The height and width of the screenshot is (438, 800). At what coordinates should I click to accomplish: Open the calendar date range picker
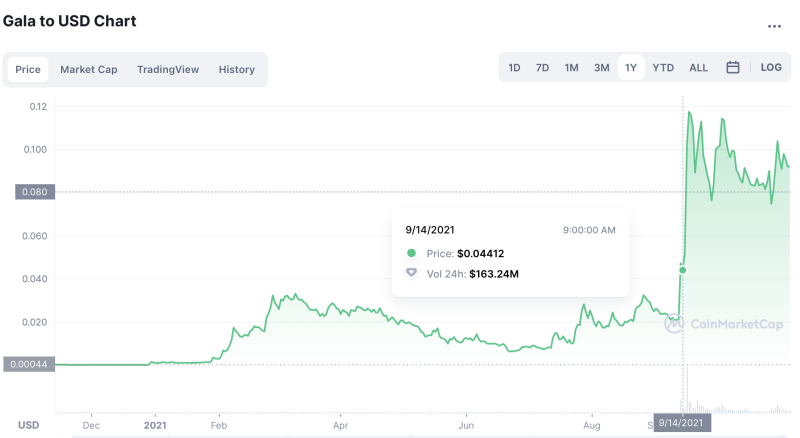[733, 67]
